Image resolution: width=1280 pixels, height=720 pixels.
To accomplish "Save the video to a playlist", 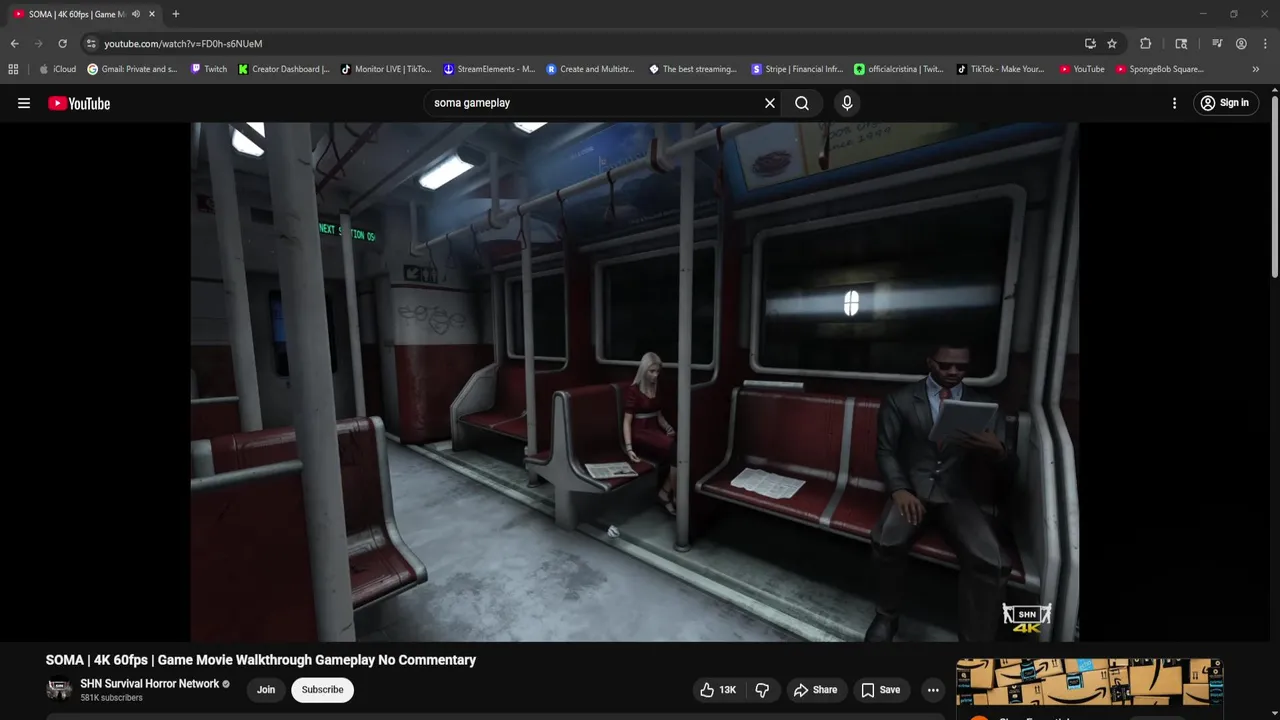I will pyautogui.click(x=881, y=690).
